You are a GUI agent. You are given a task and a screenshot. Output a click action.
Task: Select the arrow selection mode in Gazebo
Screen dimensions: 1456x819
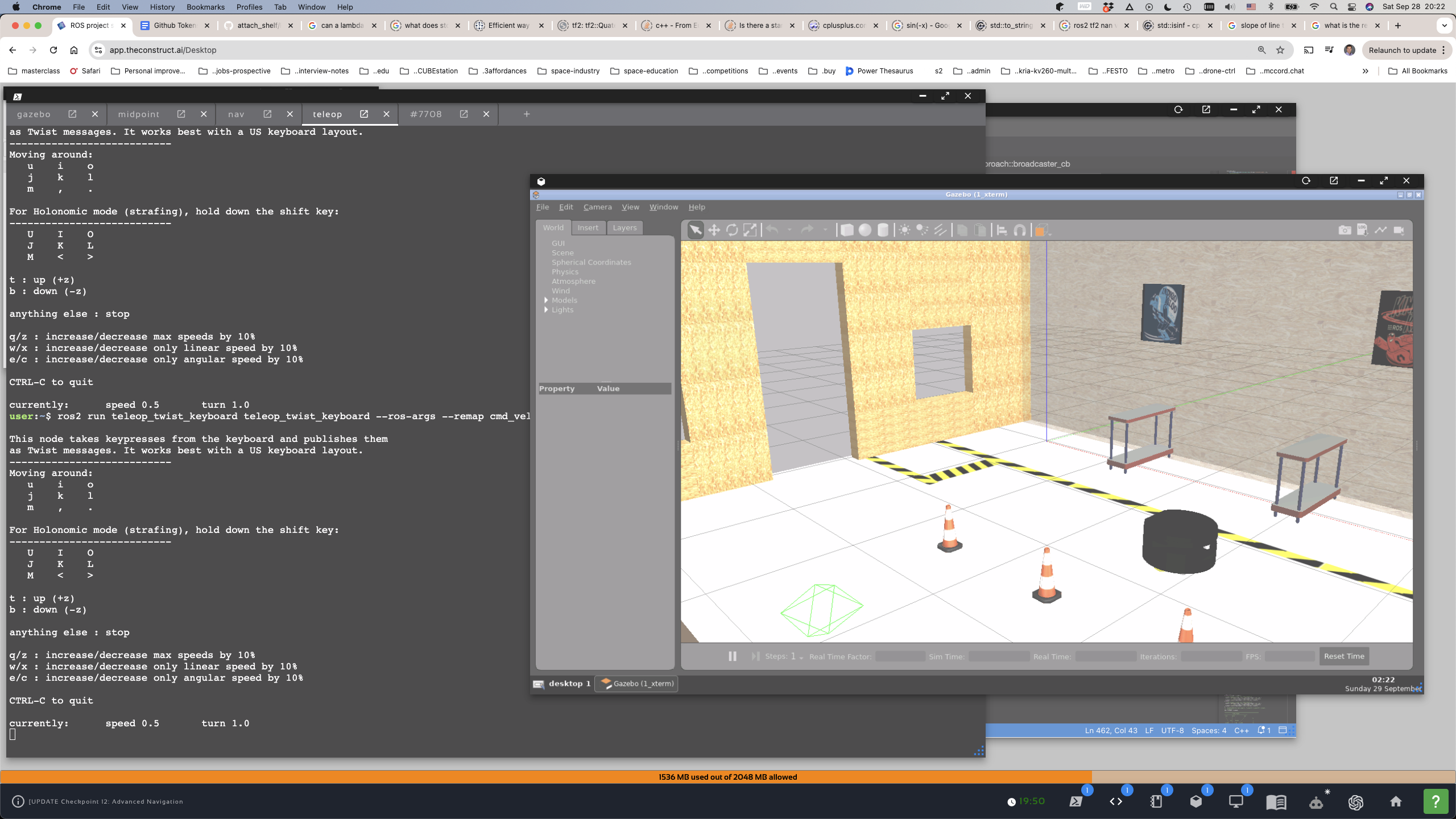[x=695, y=230]
